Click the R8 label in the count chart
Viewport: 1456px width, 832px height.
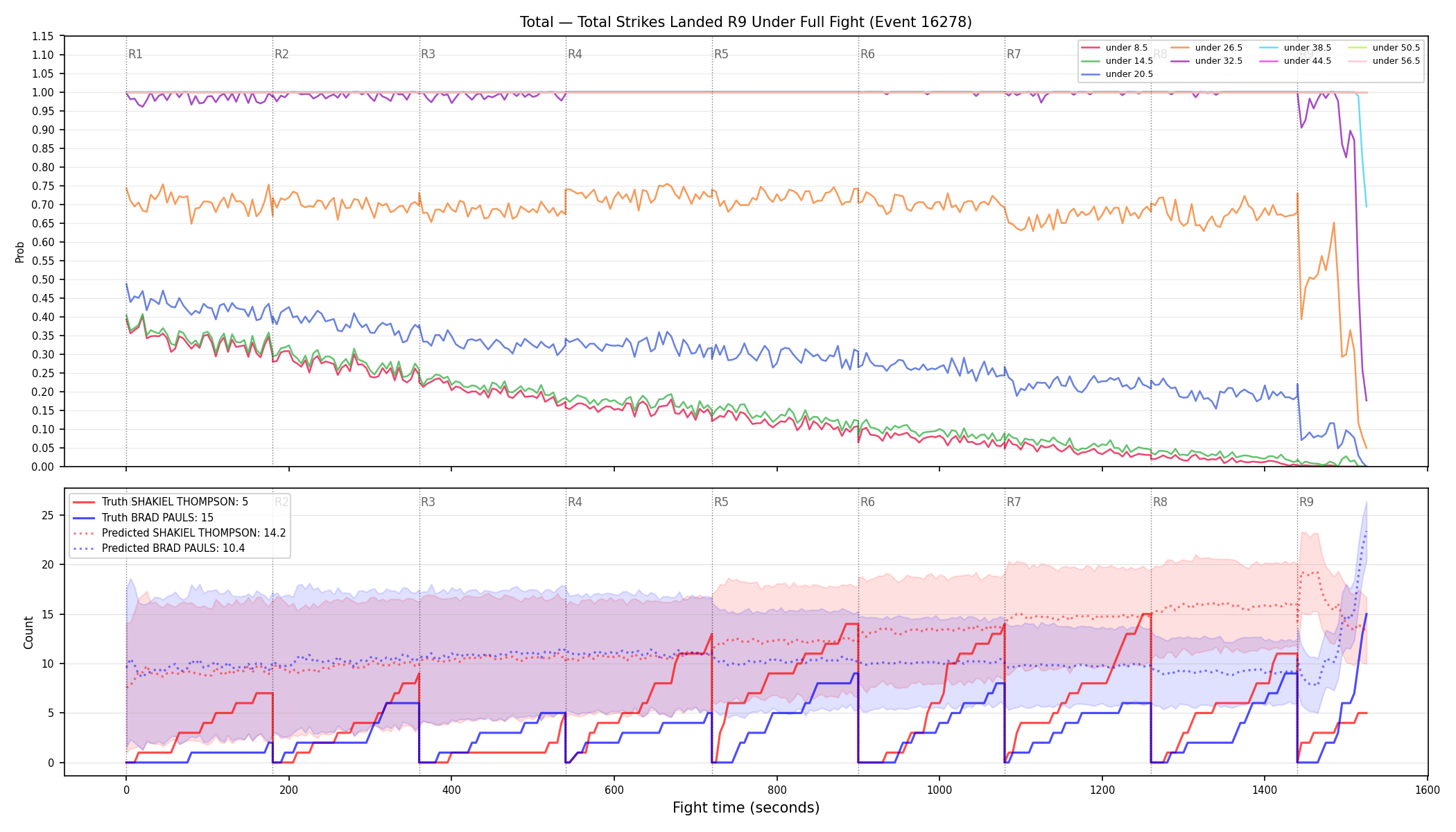point(1160,502)
